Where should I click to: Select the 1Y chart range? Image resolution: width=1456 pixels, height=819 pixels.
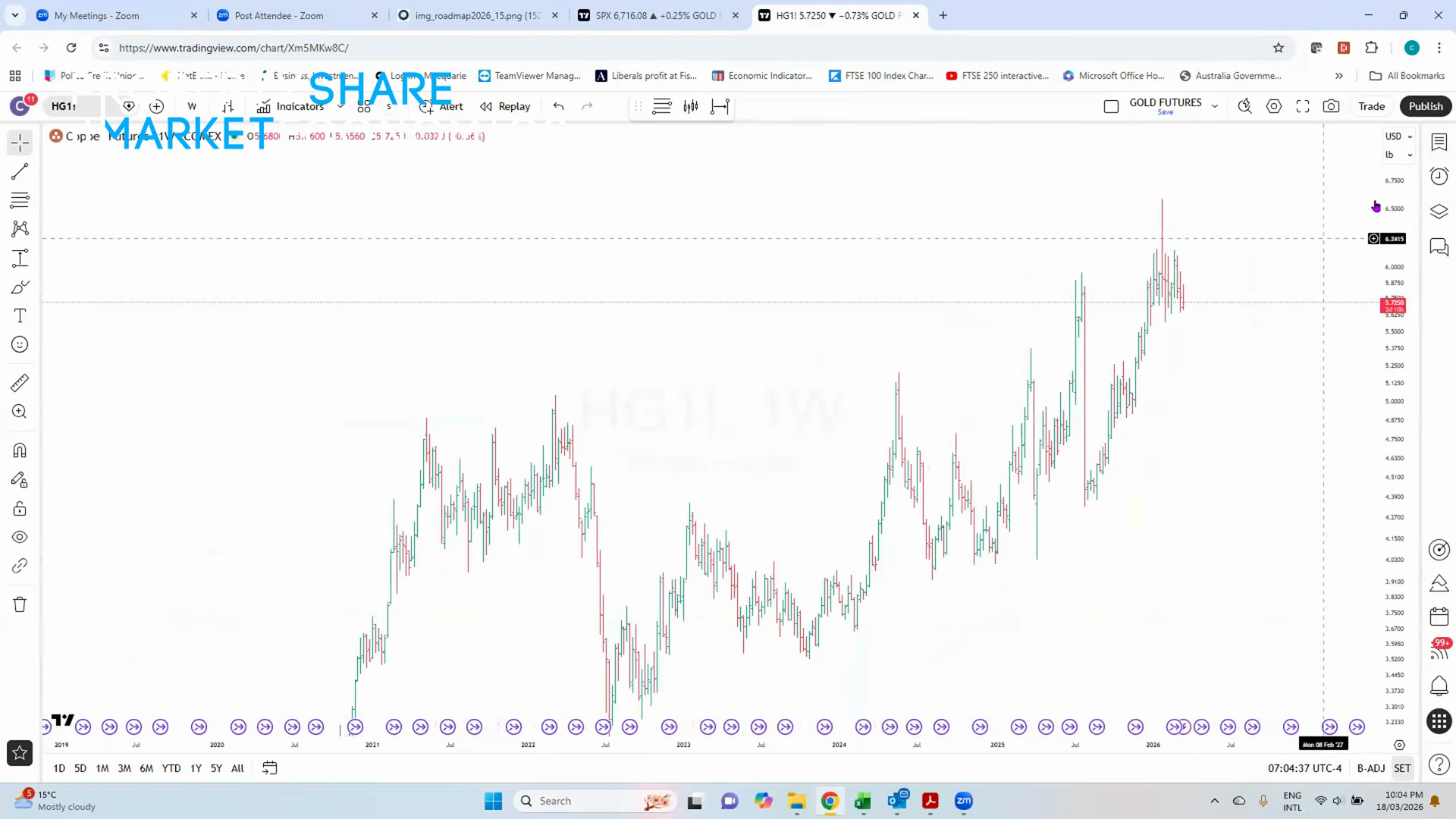point(195,768)
